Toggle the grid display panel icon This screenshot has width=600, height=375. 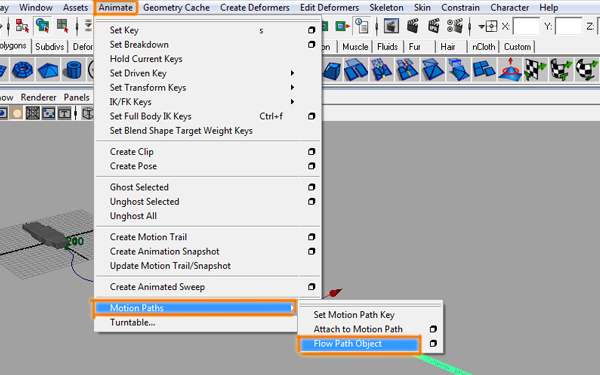33,113
